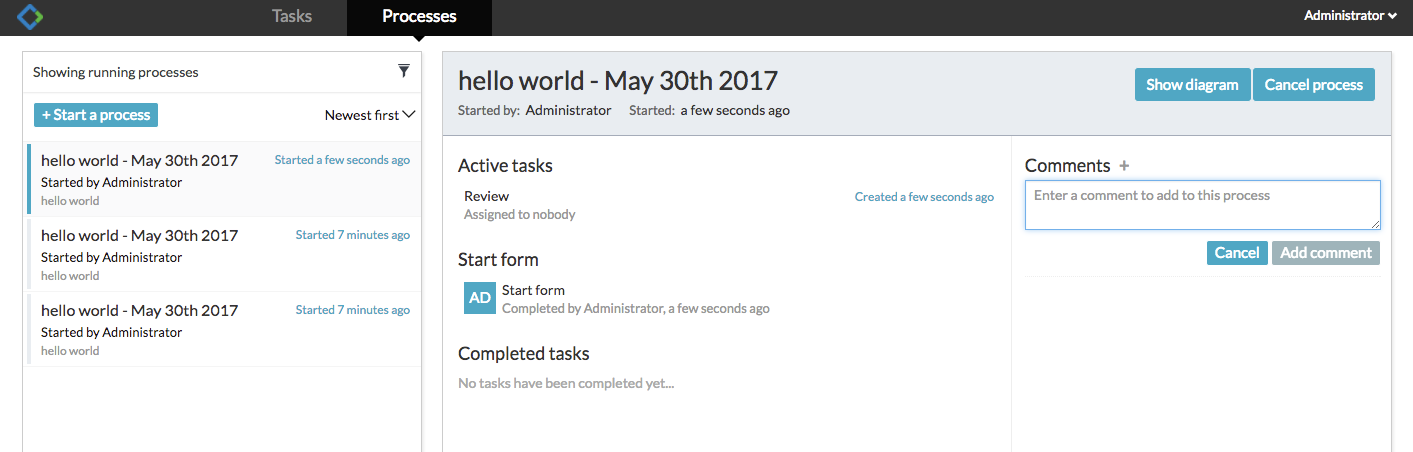Click the Showing running processes header

116,72
